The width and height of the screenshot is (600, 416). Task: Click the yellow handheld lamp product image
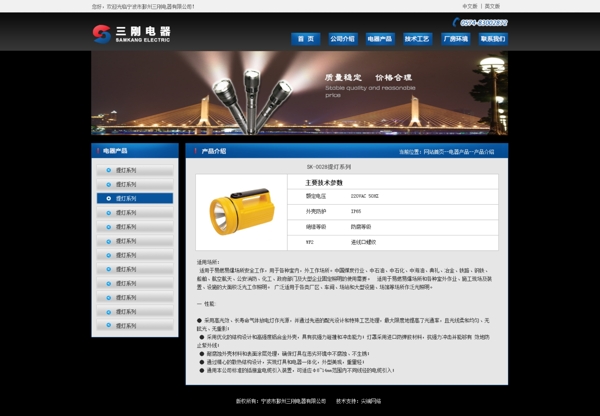coord(242,211)
